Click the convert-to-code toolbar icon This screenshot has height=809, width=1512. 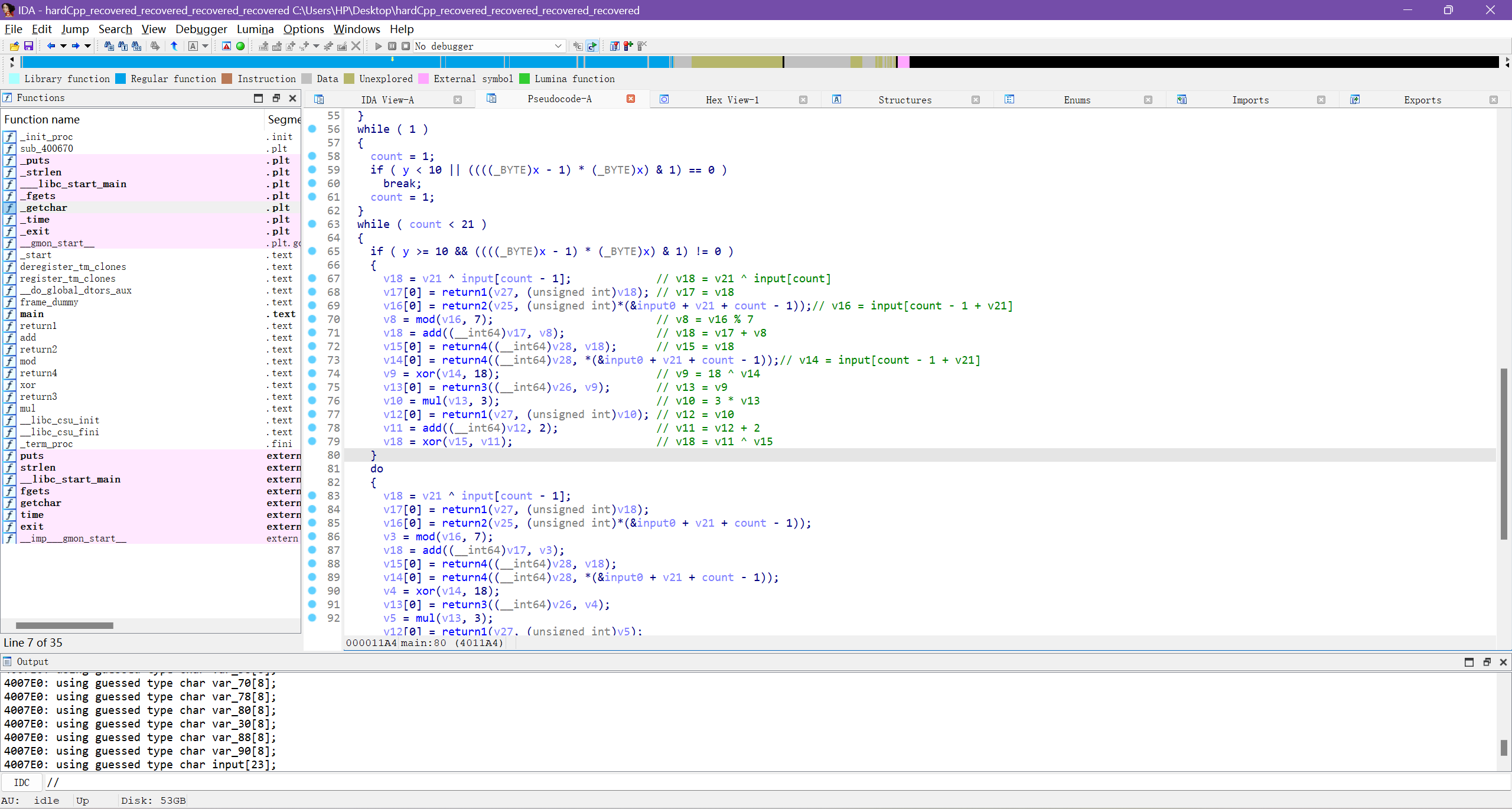click(x=263, y=46)
